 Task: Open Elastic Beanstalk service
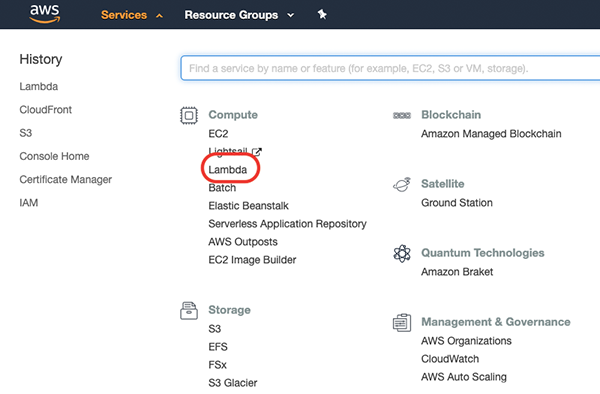(248, 206)
